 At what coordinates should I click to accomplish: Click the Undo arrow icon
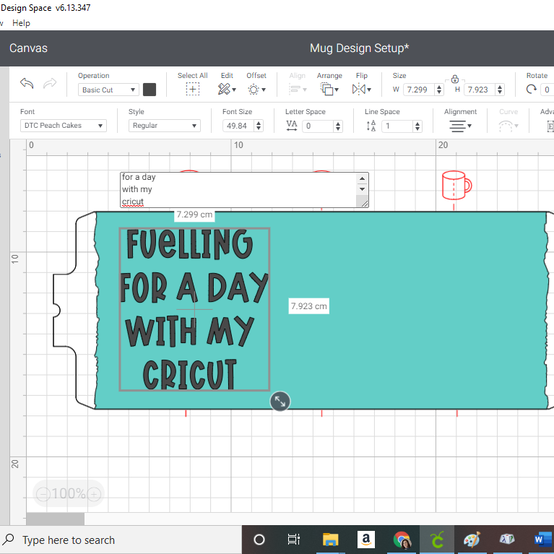27,83
